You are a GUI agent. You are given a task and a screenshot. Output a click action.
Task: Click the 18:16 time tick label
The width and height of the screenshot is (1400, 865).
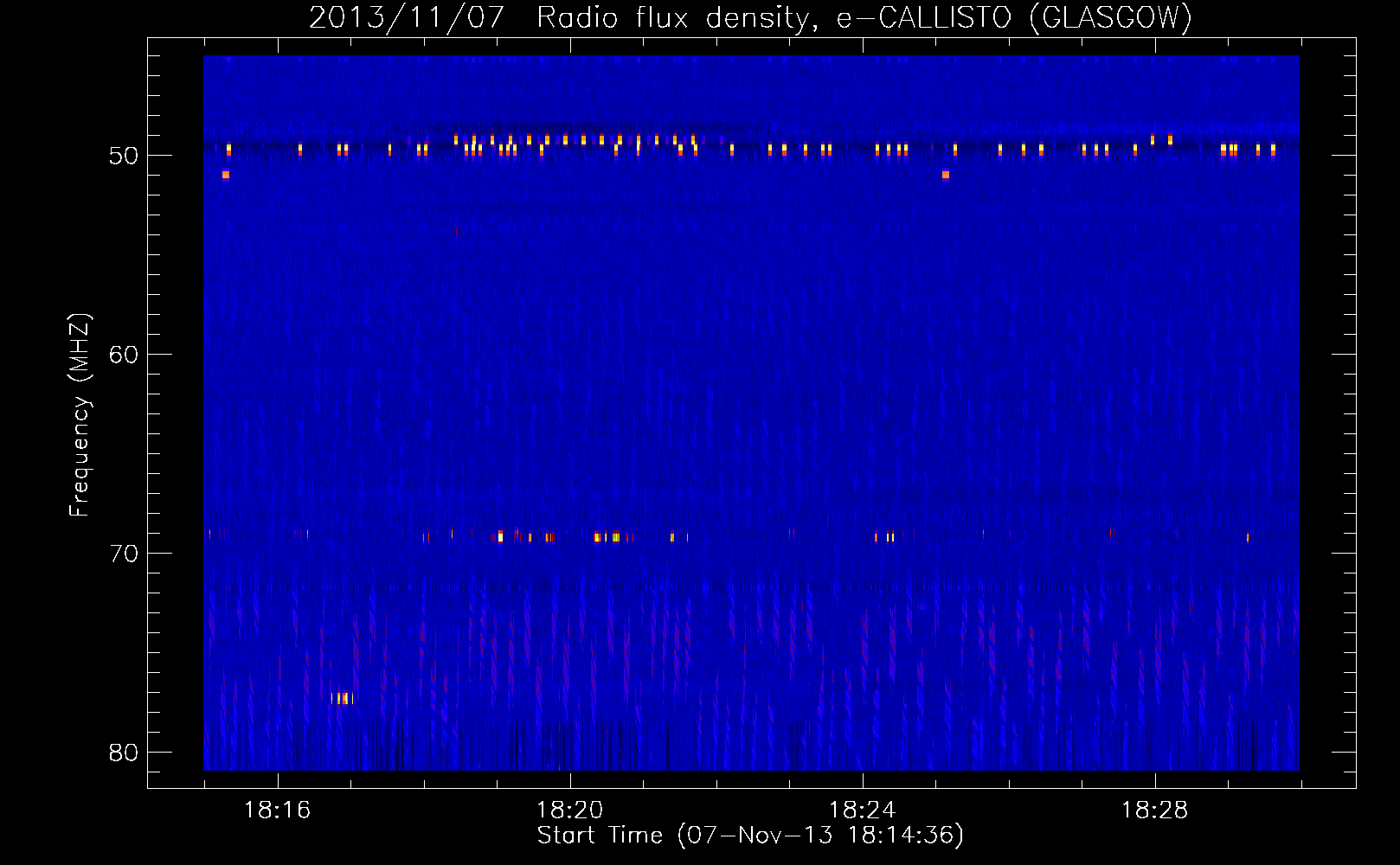[x=277, y=811]
